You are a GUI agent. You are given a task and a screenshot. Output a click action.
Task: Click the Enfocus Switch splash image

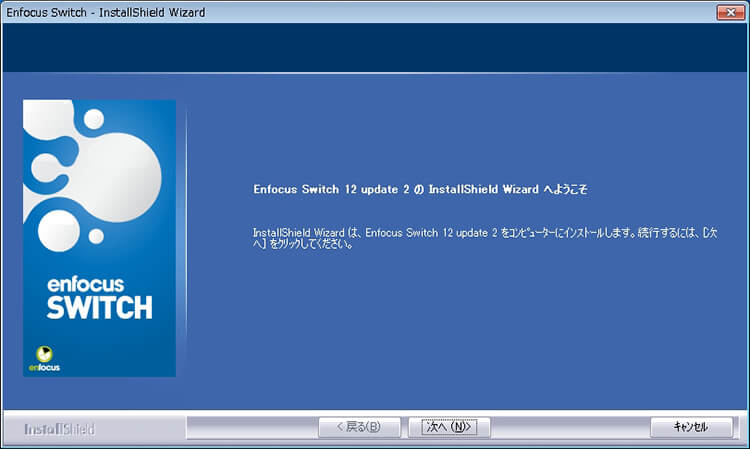tap(99, 238)
